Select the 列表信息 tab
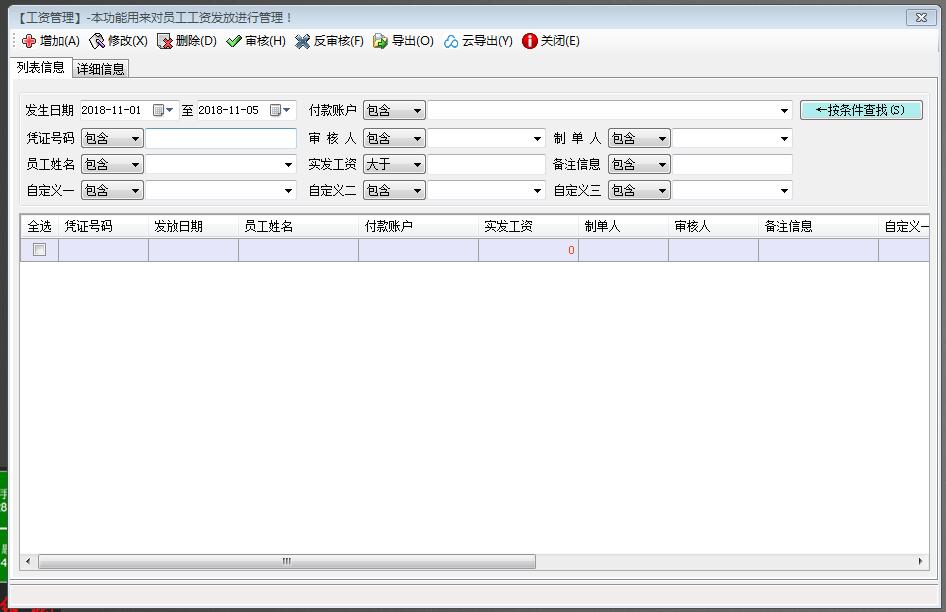946x612 pixels. point(41,68)
